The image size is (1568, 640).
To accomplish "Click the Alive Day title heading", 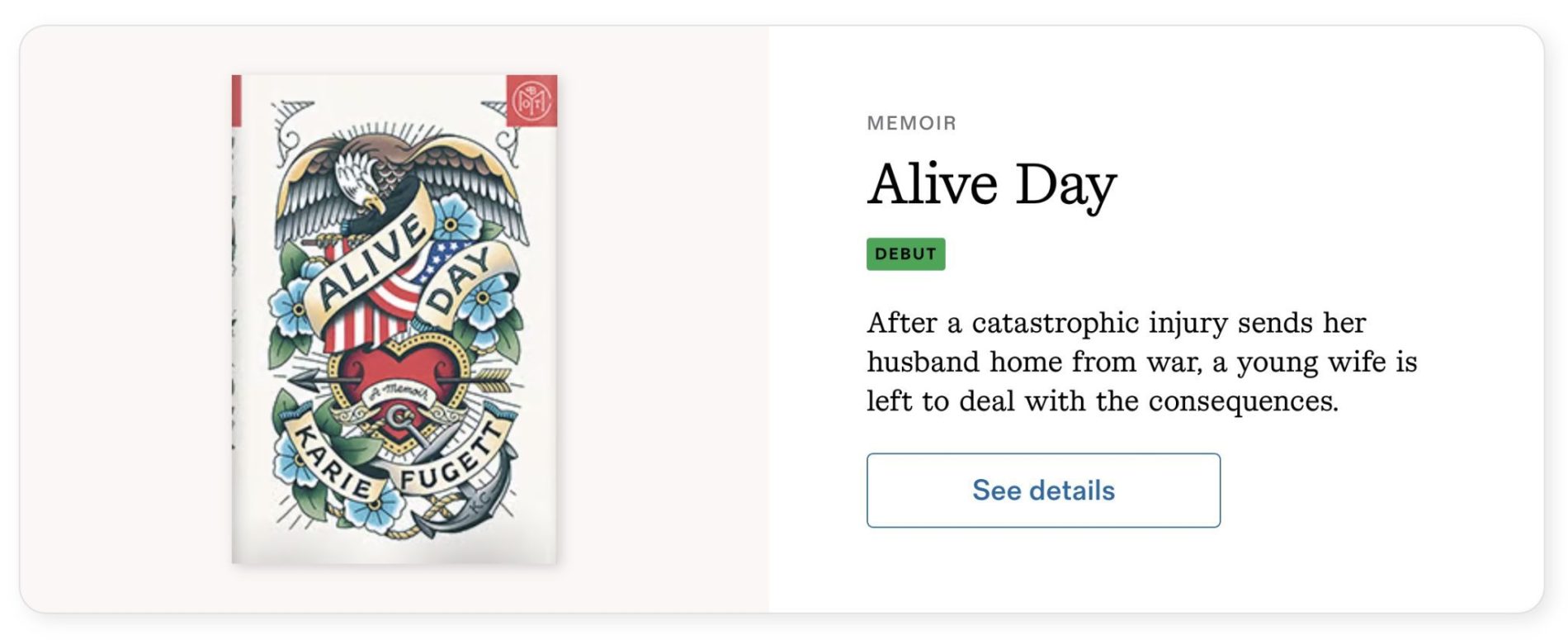I will click(991, 183).
